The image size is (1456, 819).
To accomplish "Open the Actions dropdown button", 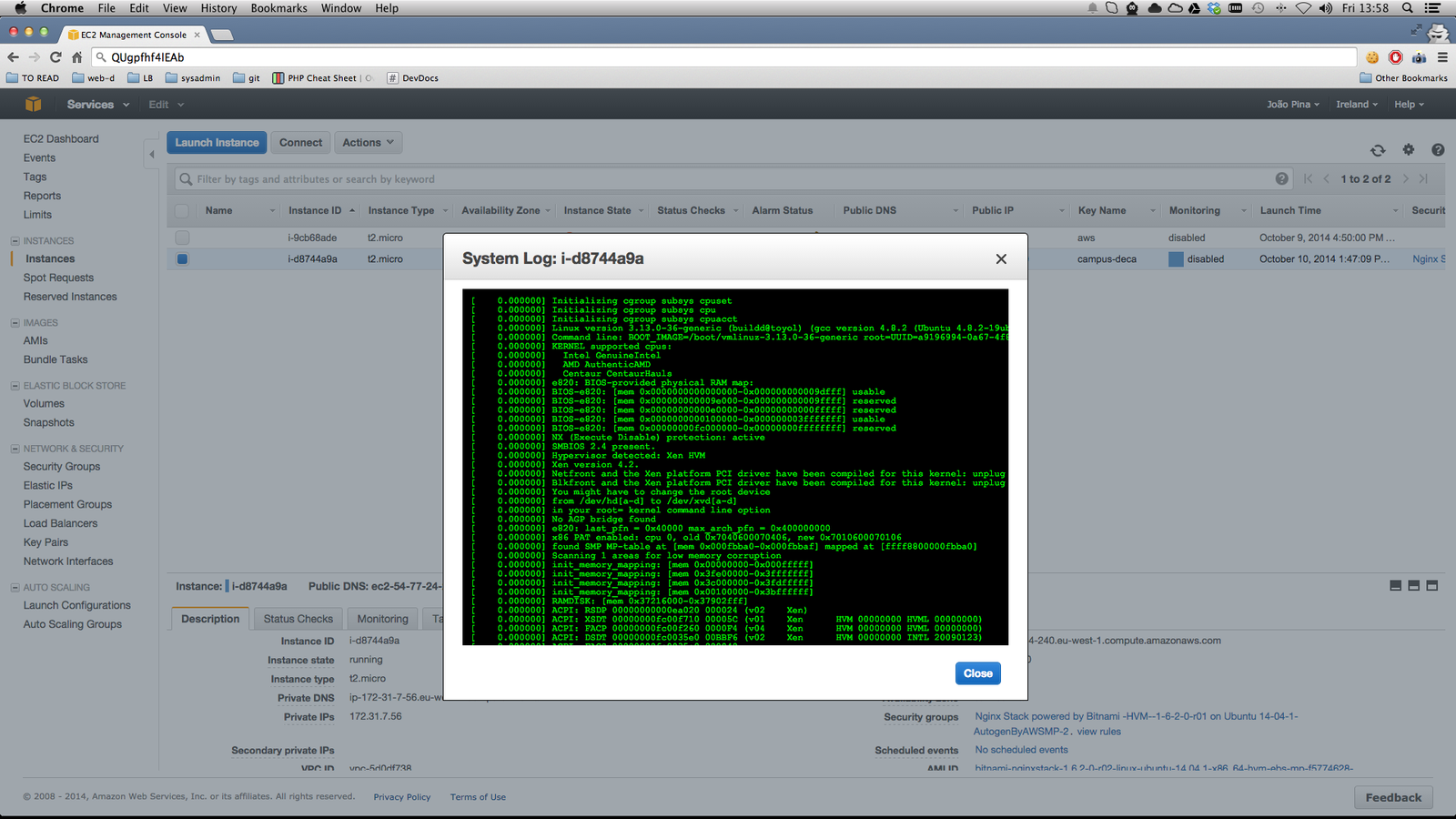I will pyautogui.click(x=368, y=143).
